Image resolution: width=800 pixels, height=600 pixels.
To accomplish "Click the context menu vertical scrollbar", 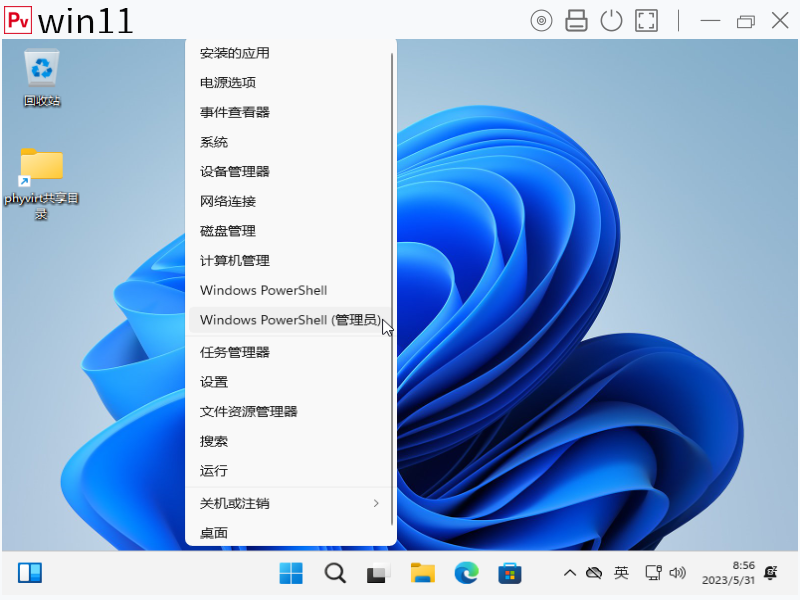I will (x=392, y=288).
